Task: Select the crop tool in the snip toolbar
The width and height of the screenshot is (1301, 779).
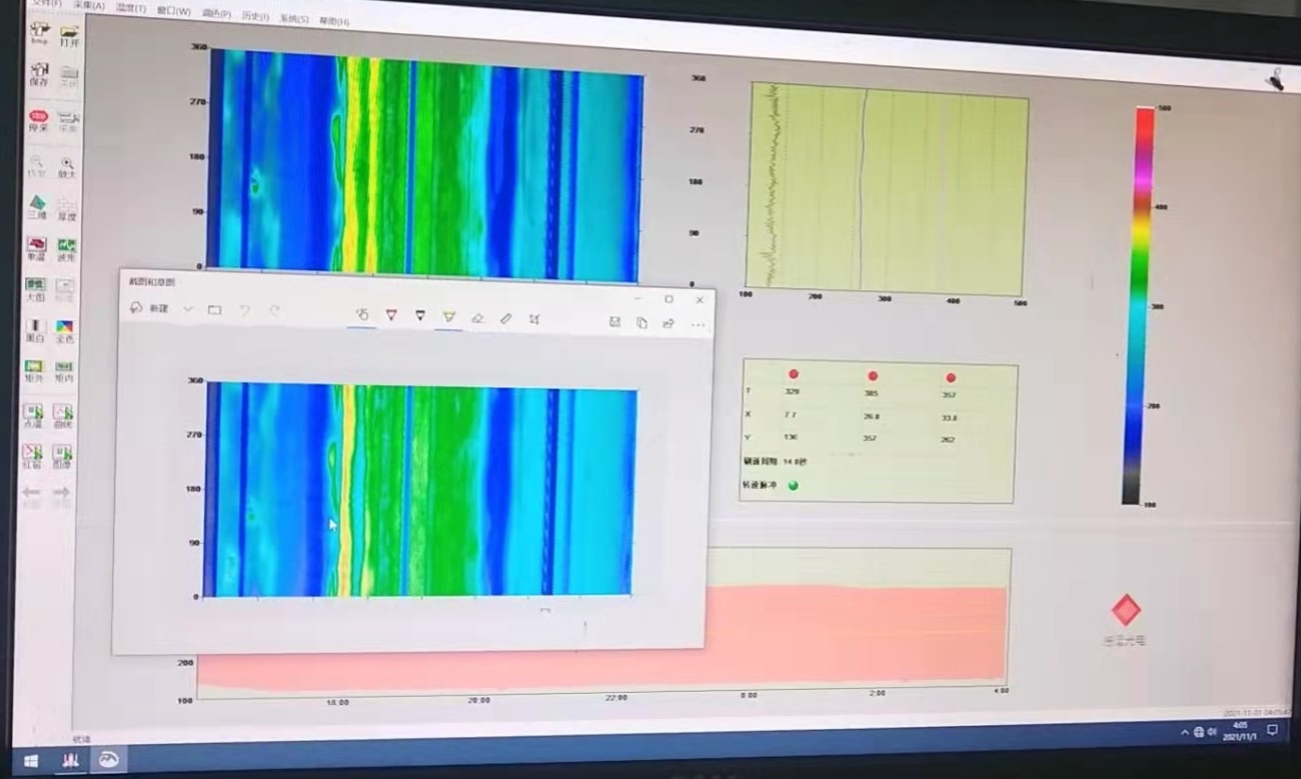Action: coord(535,319)
